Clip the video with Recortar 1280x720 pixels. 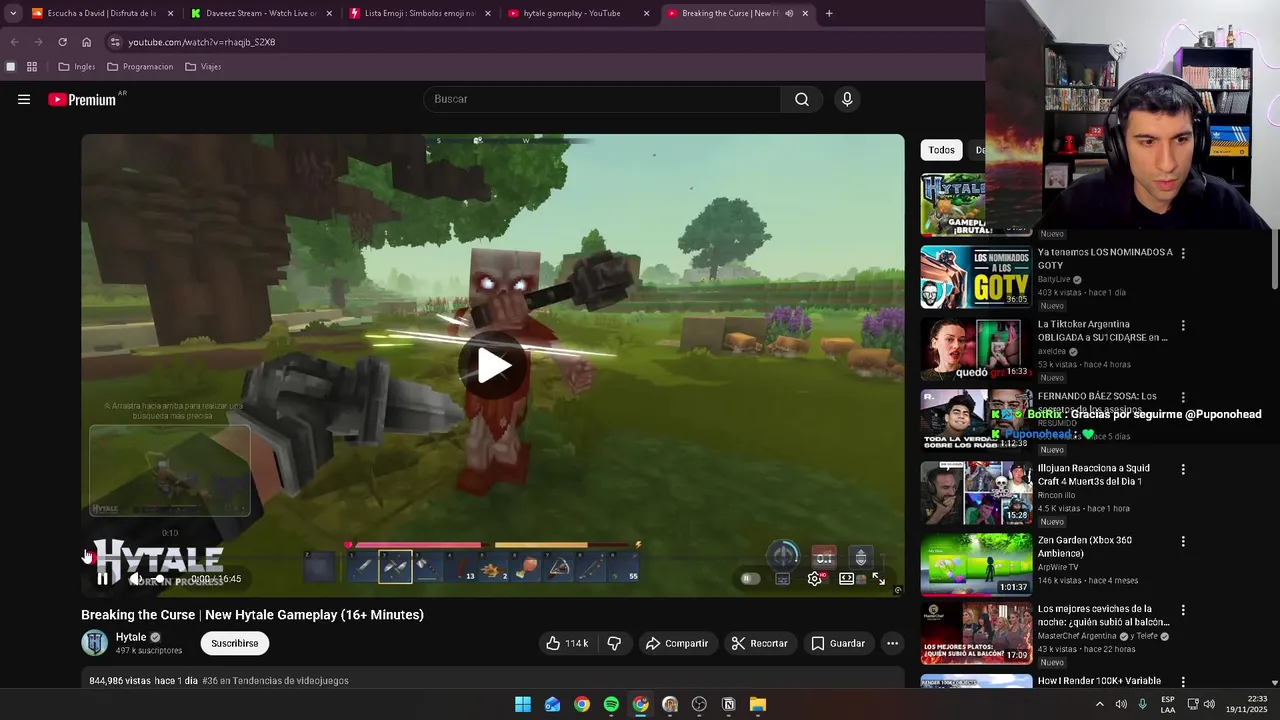tap(760, 643)
